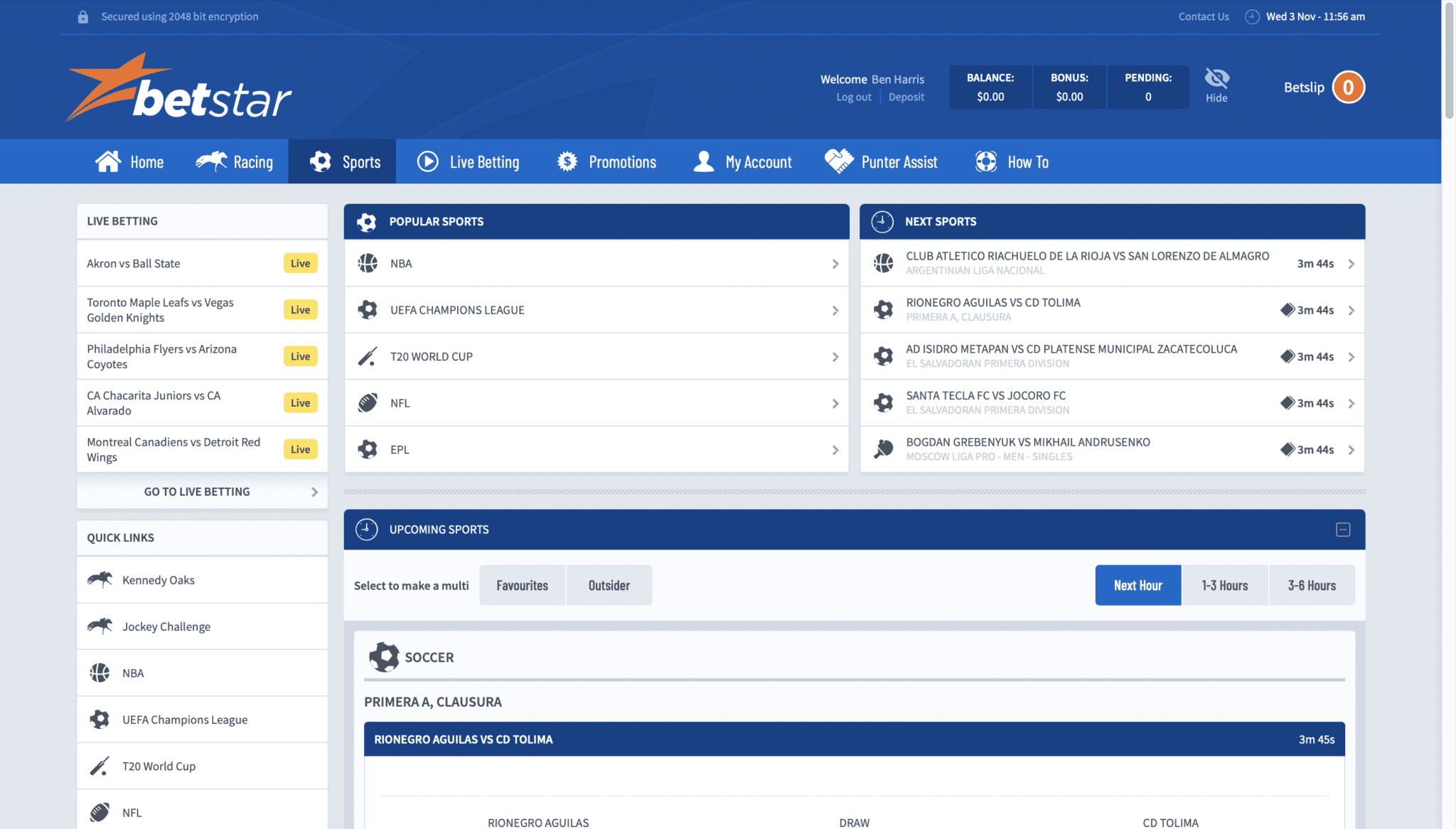Open the Racing menu item

coord(234,161)
